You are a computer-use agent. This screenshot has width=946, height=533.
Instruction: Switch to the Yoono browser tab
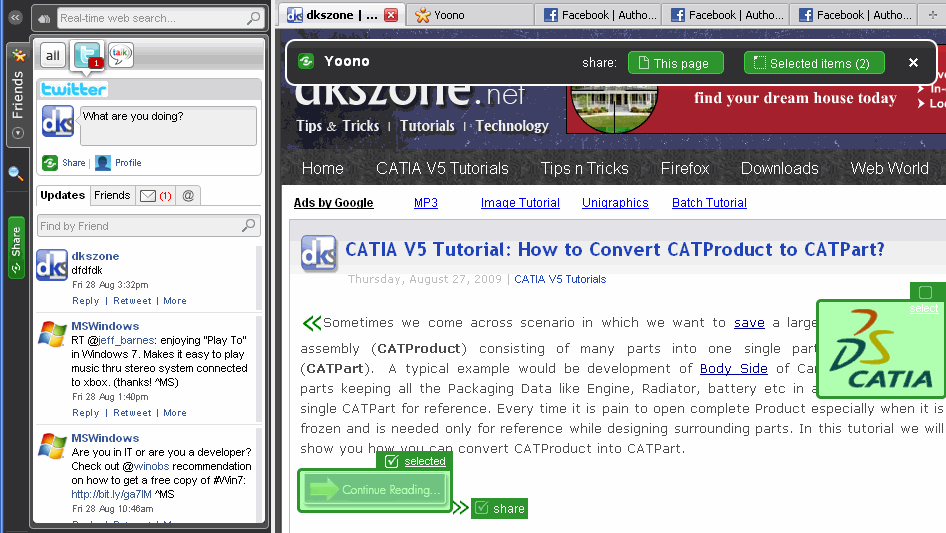pos(468,14)
